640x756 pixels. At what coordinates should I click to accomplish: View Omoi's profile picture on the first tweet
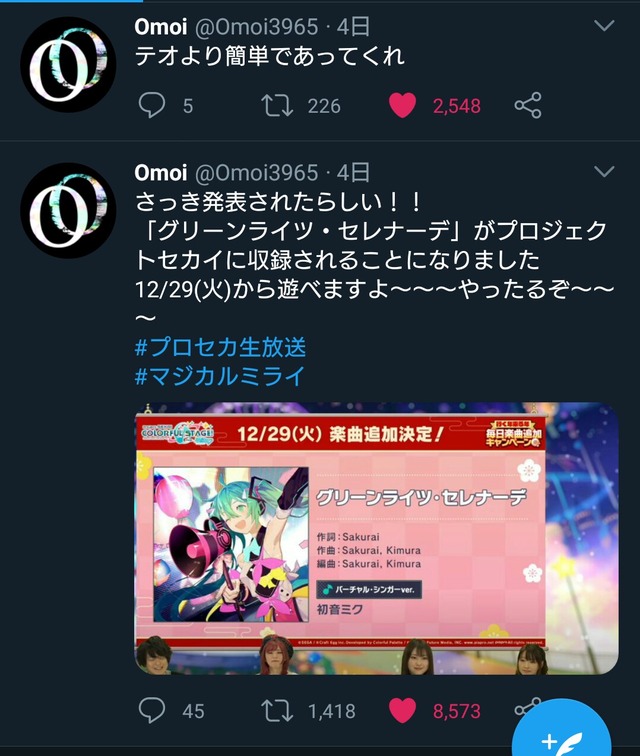[x=68, y=65]
